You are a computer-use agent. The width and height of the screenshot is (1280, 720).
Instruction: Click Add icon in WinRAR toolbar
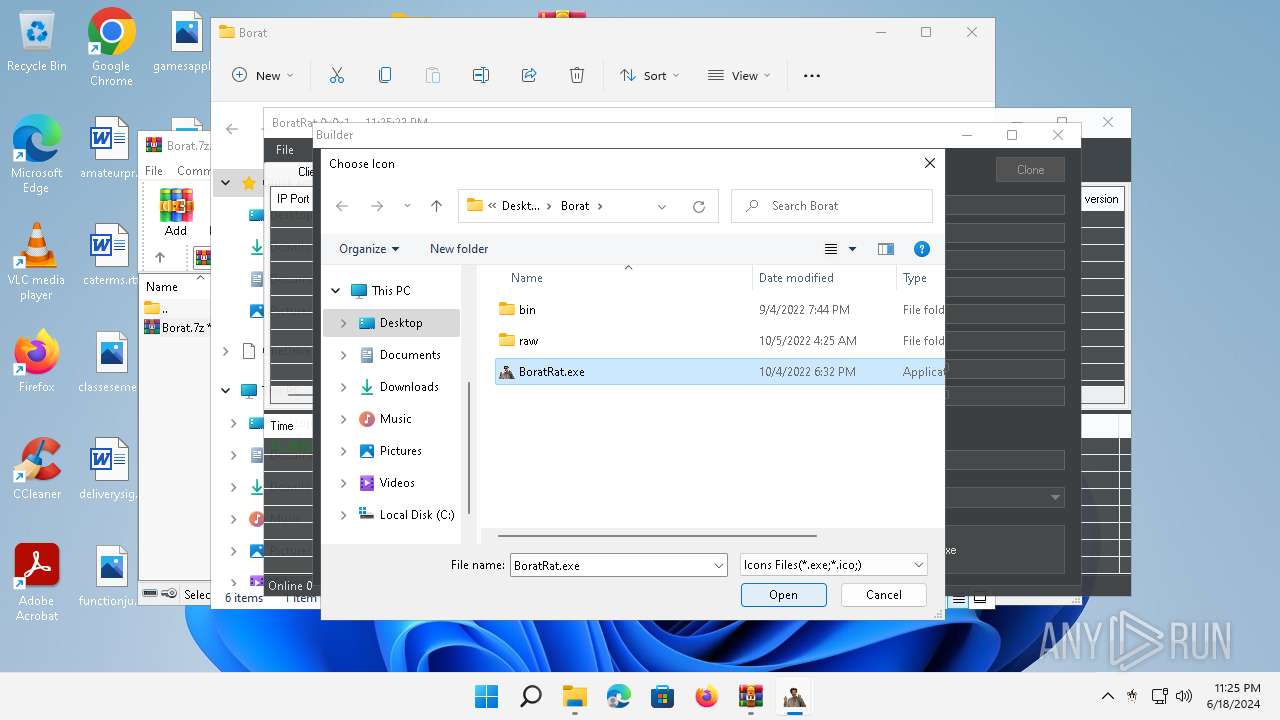click(176, 213)
